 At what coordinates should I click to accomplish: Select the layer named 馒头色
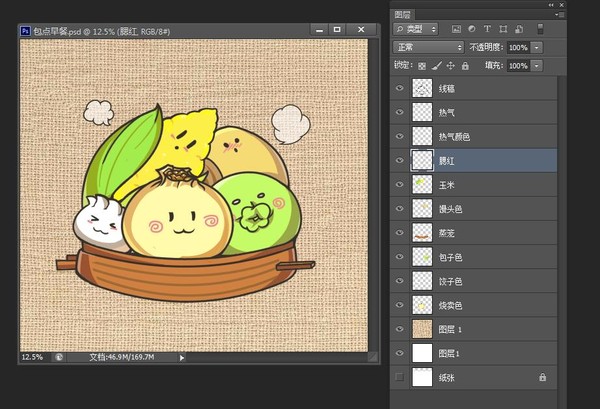pos(483,209)
